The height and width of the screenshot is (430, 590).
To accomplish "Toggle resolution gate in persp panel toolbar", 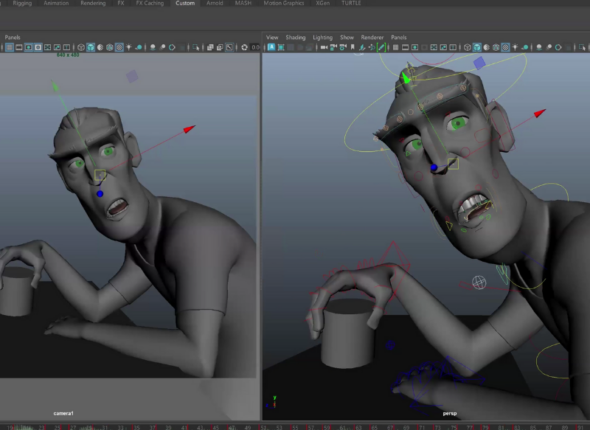I will tap(415, 47).
